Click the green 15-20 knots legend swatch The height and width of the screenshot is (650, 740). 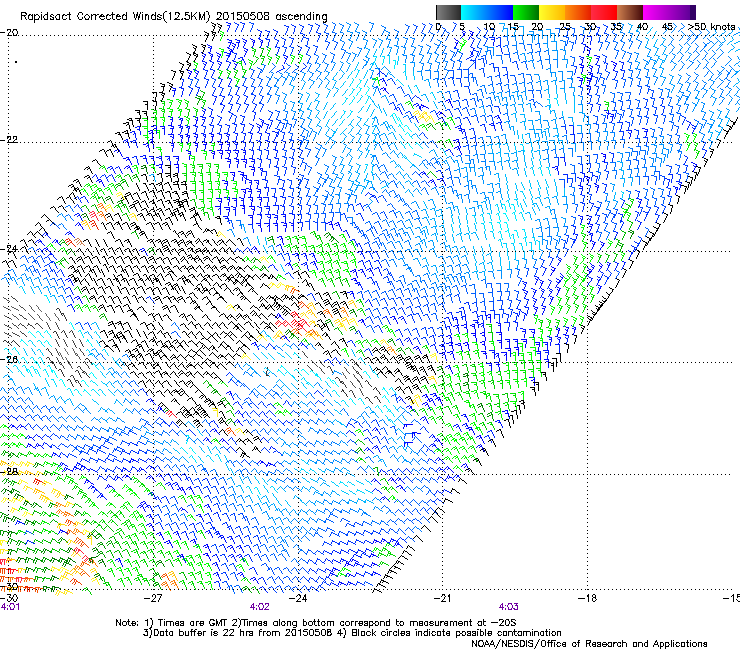click(x=526, y=12)
